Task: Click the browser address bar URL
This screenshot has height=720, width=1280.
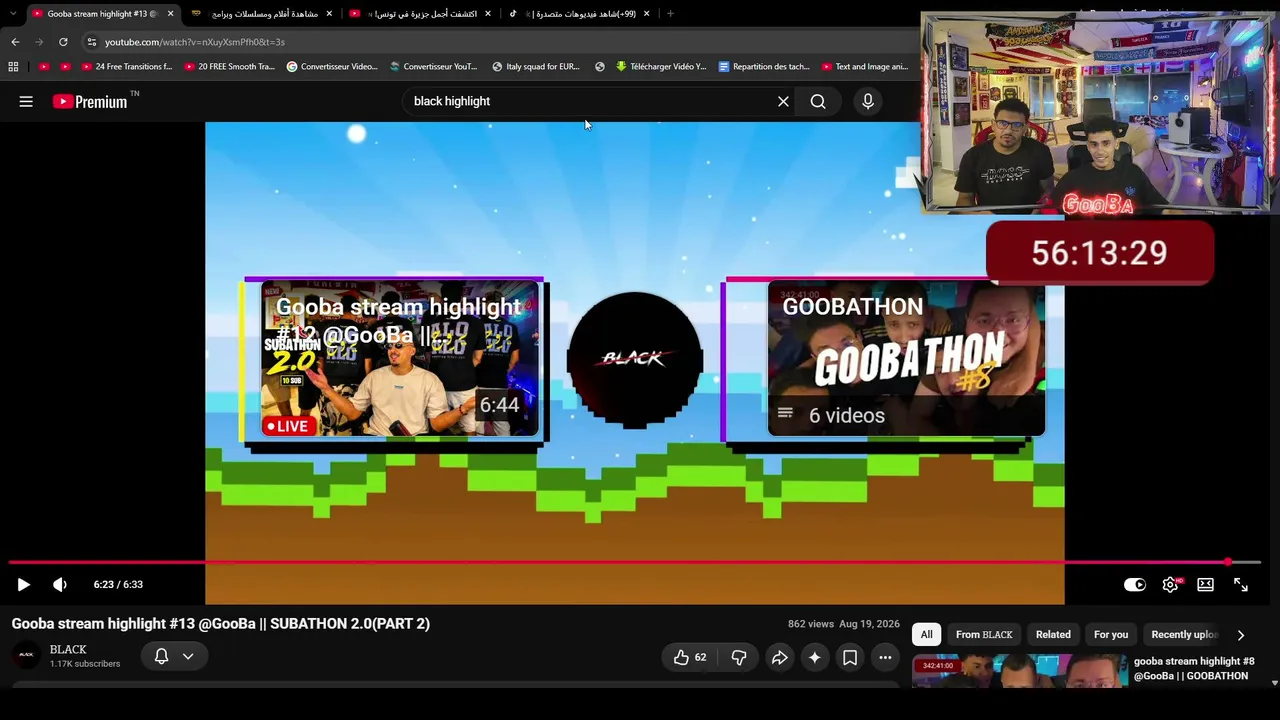Action: (195, 42)
